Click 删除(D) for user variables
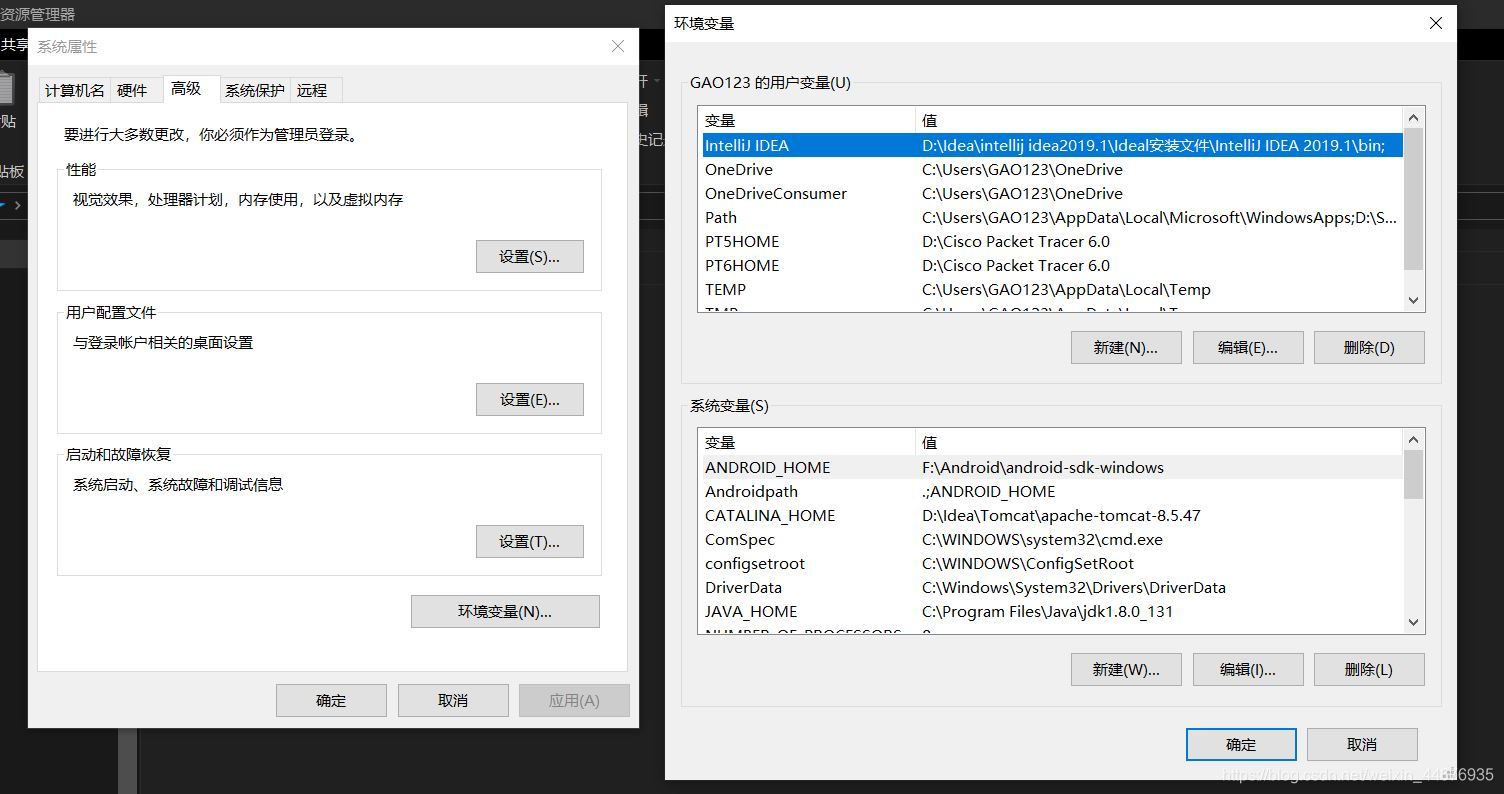1504x794 pixels. click(1369, 347)
